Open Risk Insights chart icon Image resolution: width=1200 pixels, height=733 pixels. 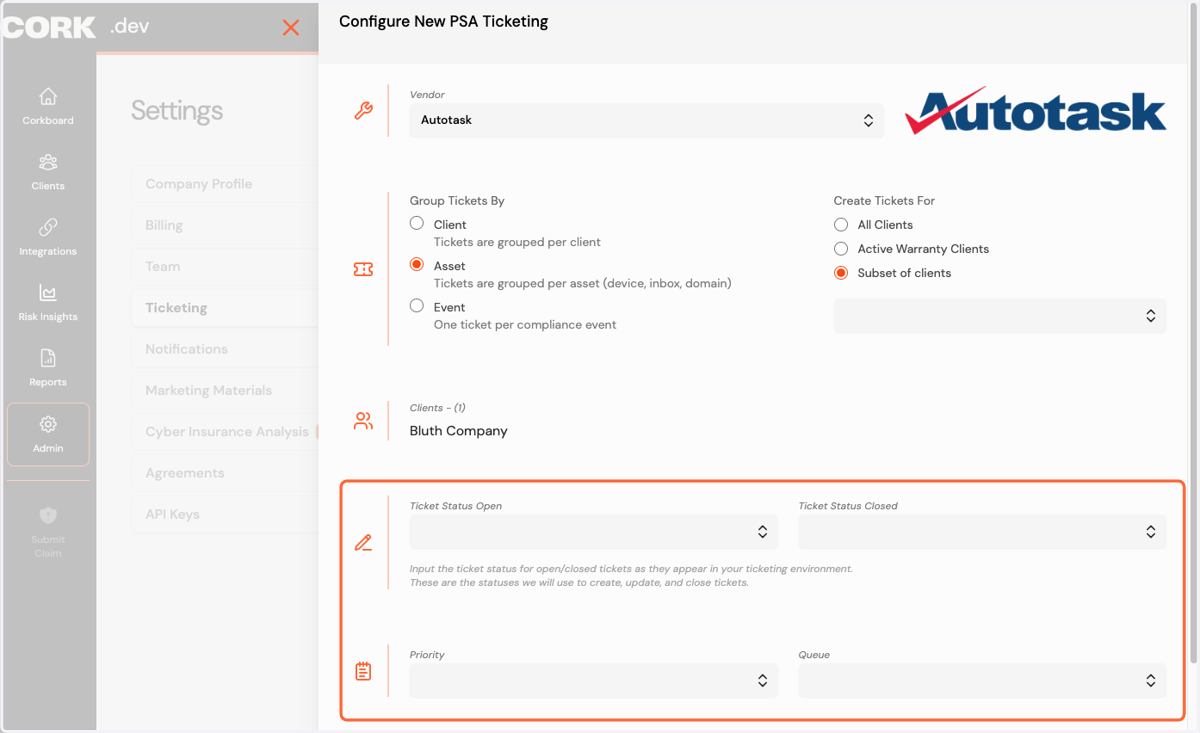tap(48, 293)
